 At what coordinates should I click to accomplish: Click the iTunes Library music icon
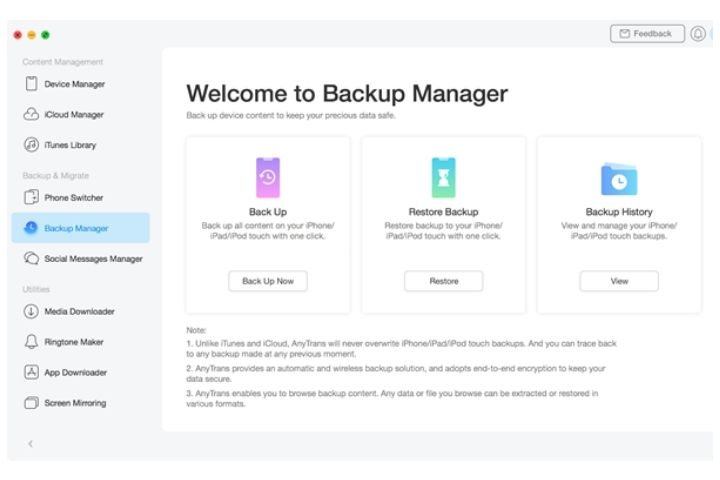click(x=31, y=145)
